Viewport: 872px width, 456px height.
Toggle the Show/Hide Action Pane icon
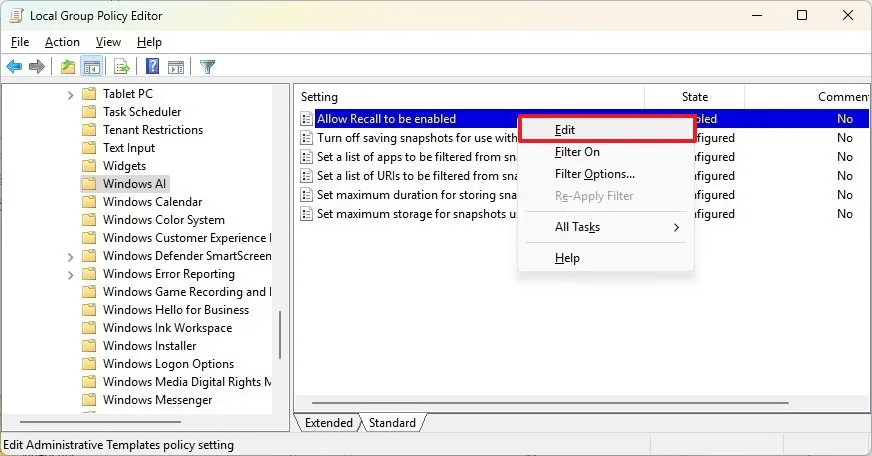176,67
